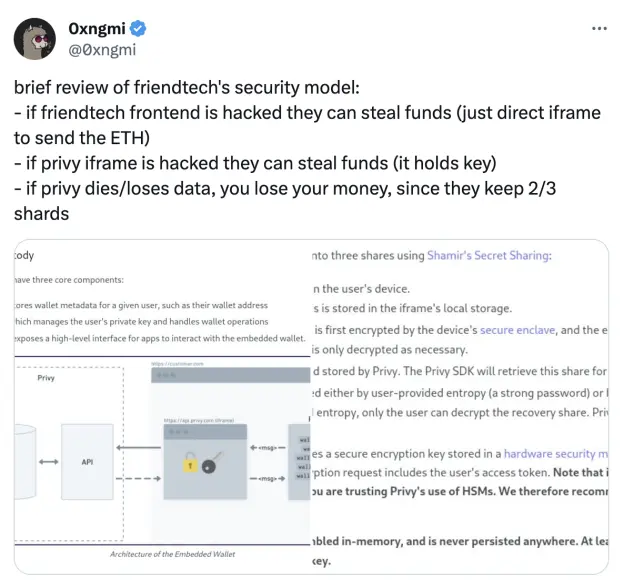Screen dimensions: 624x587
Task: Click the key icon in iframe diagram
Action: tap(212, 463)
